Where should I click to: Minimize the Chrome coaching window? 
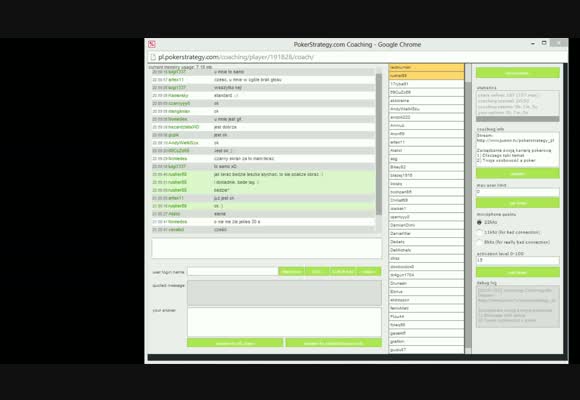point(533,44)
